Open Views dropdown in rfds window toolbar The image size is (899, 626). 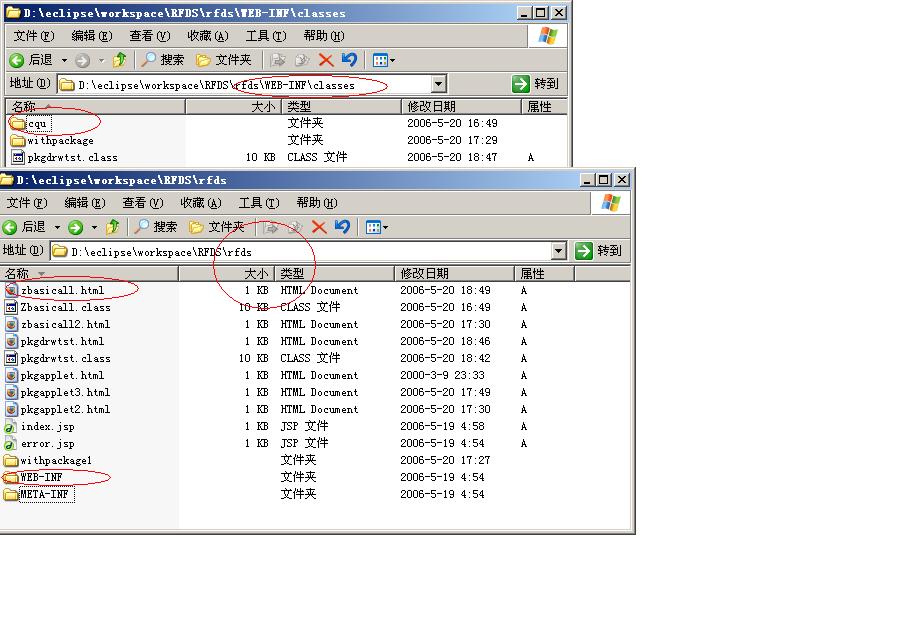(x=376, y=227)
